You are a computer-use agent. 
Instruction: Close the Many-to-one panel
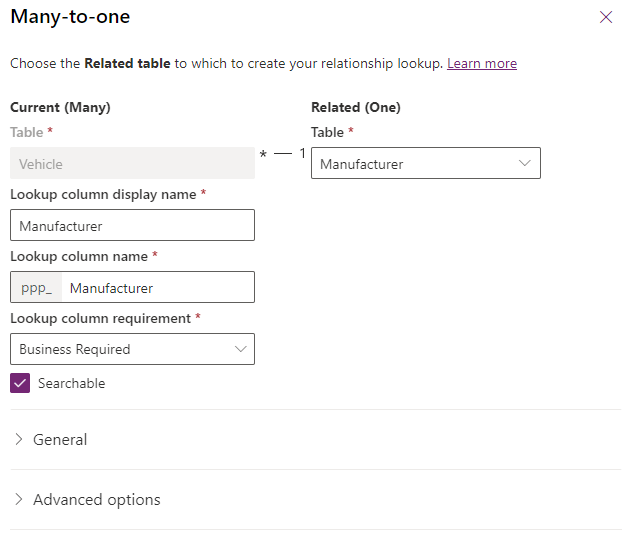(x=605, y=17)
